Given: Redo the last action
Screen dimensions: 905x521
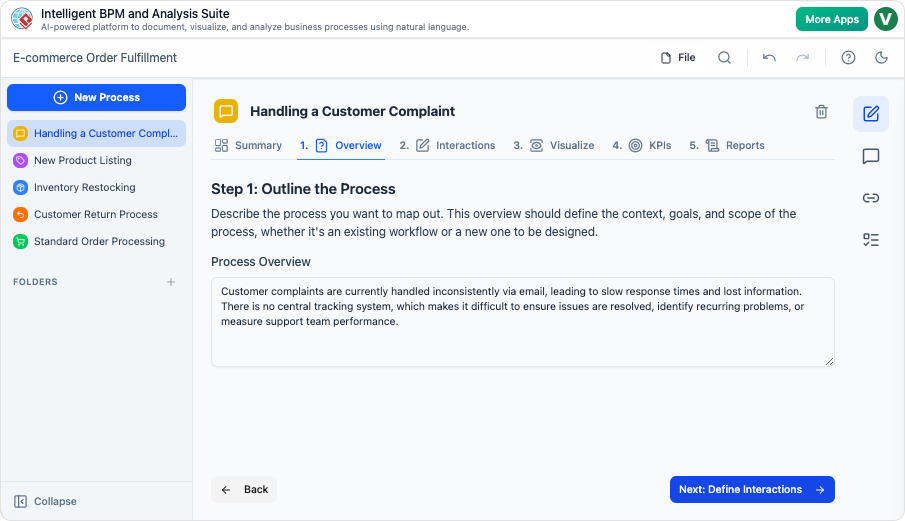Looking at the screenshot, I should (x=803, y=58).
